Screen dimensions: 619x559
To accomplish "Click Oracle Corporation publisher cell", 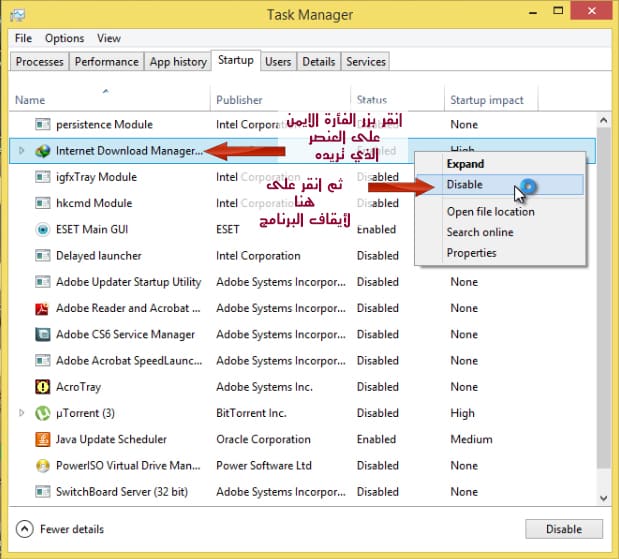I will pos(263,439).
